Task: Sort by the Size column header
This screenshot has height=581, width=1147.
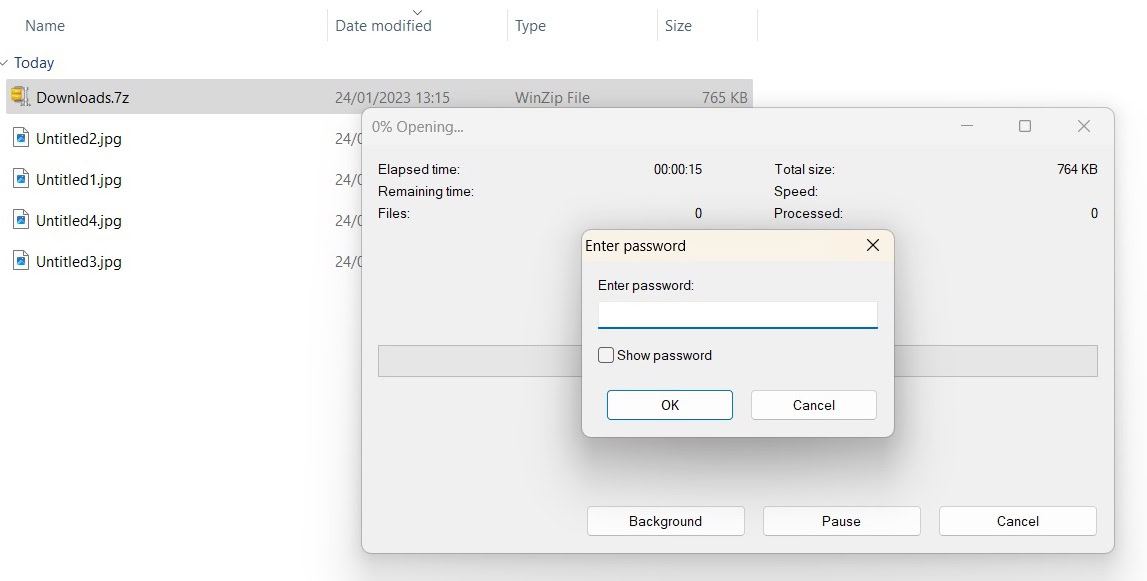Action: pyautogui.click(x=678, y=26)
